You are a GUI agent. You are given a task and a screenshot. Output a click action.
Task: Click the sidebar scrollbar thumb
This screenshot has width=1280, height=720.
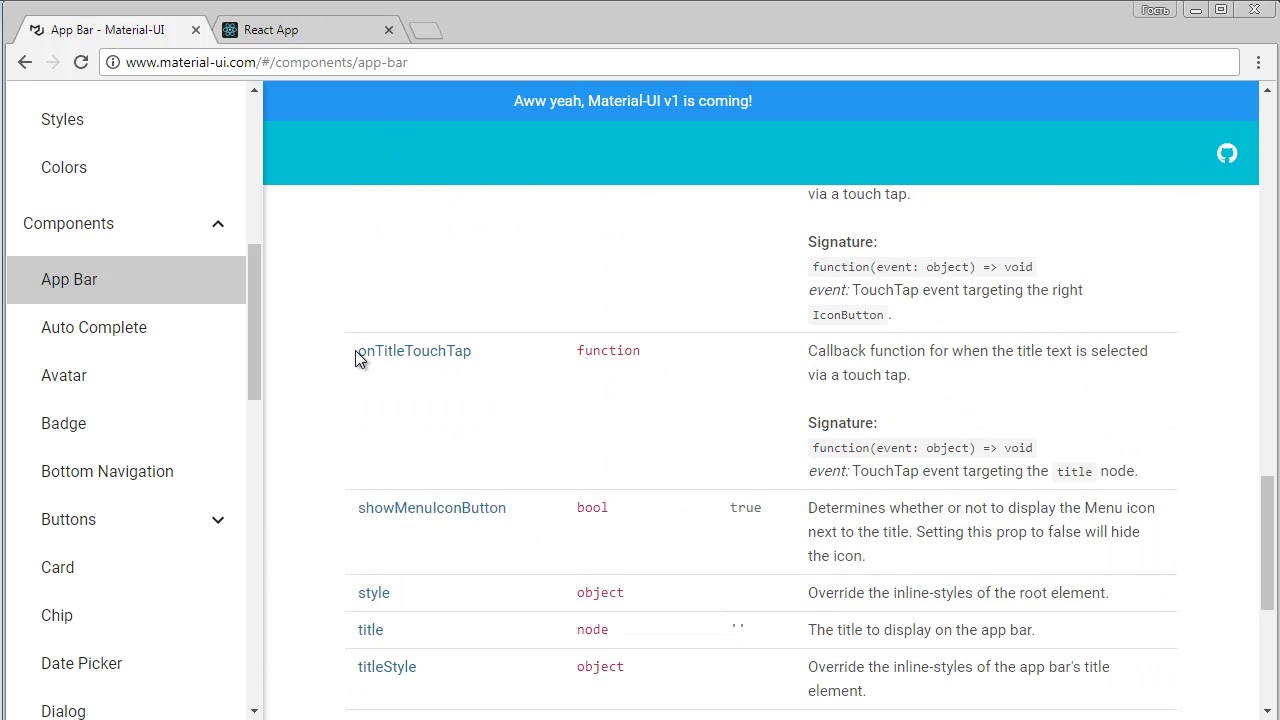point(254,322)
